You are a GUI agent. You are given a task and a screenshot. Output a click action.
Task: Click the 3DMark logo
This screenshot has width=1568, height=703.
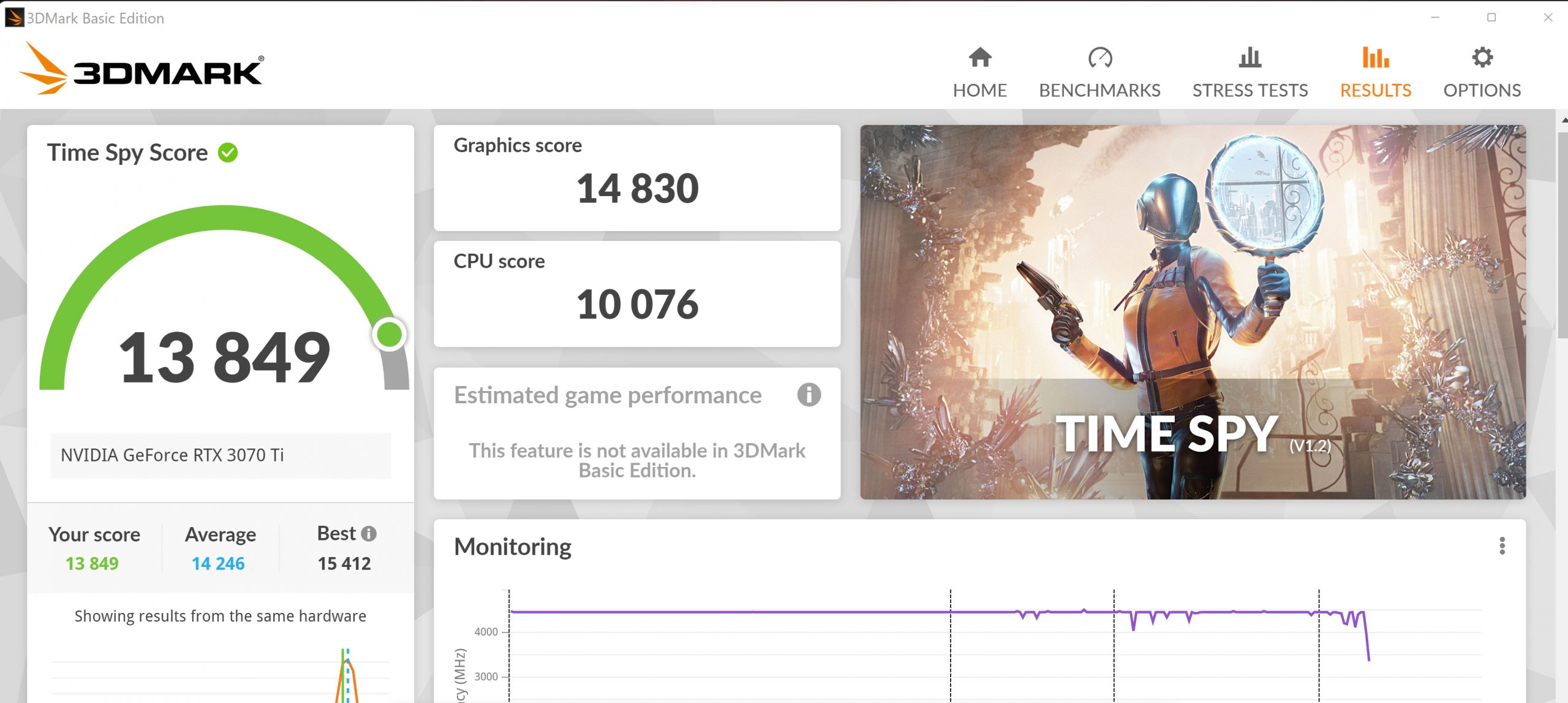click(141, 69)
